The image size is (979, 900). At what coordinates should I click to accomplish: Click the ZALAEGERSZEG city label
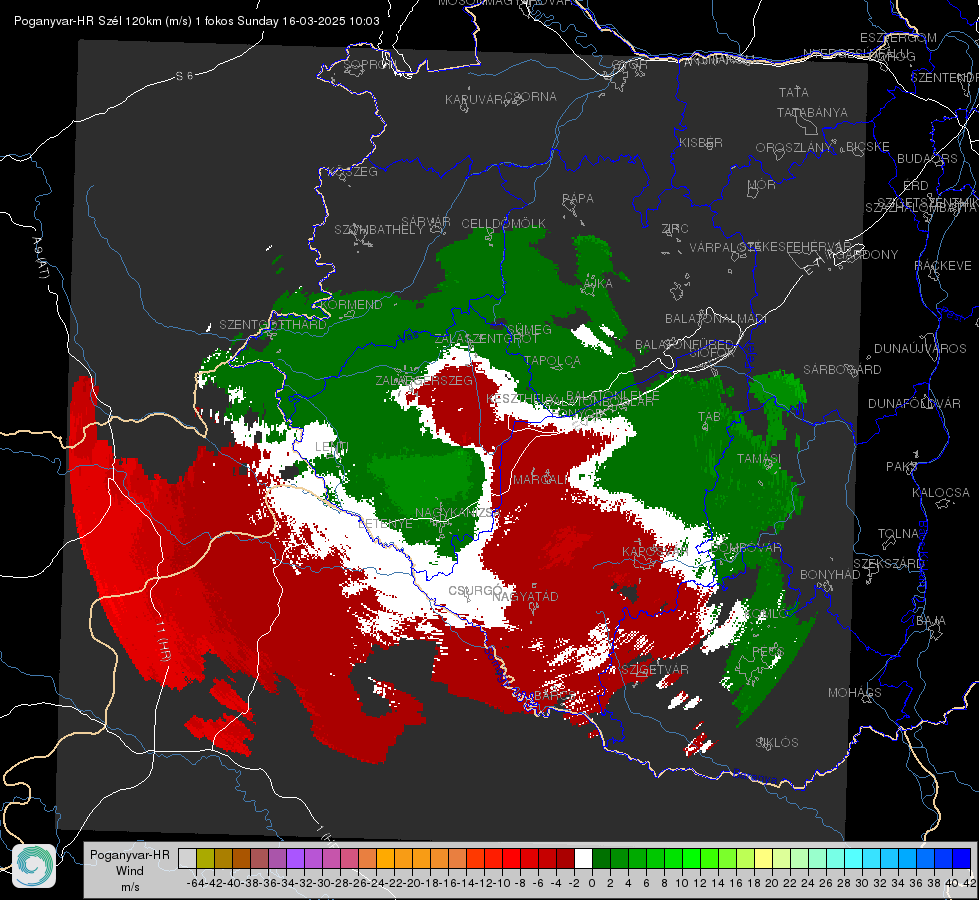(x=424, y=380)
